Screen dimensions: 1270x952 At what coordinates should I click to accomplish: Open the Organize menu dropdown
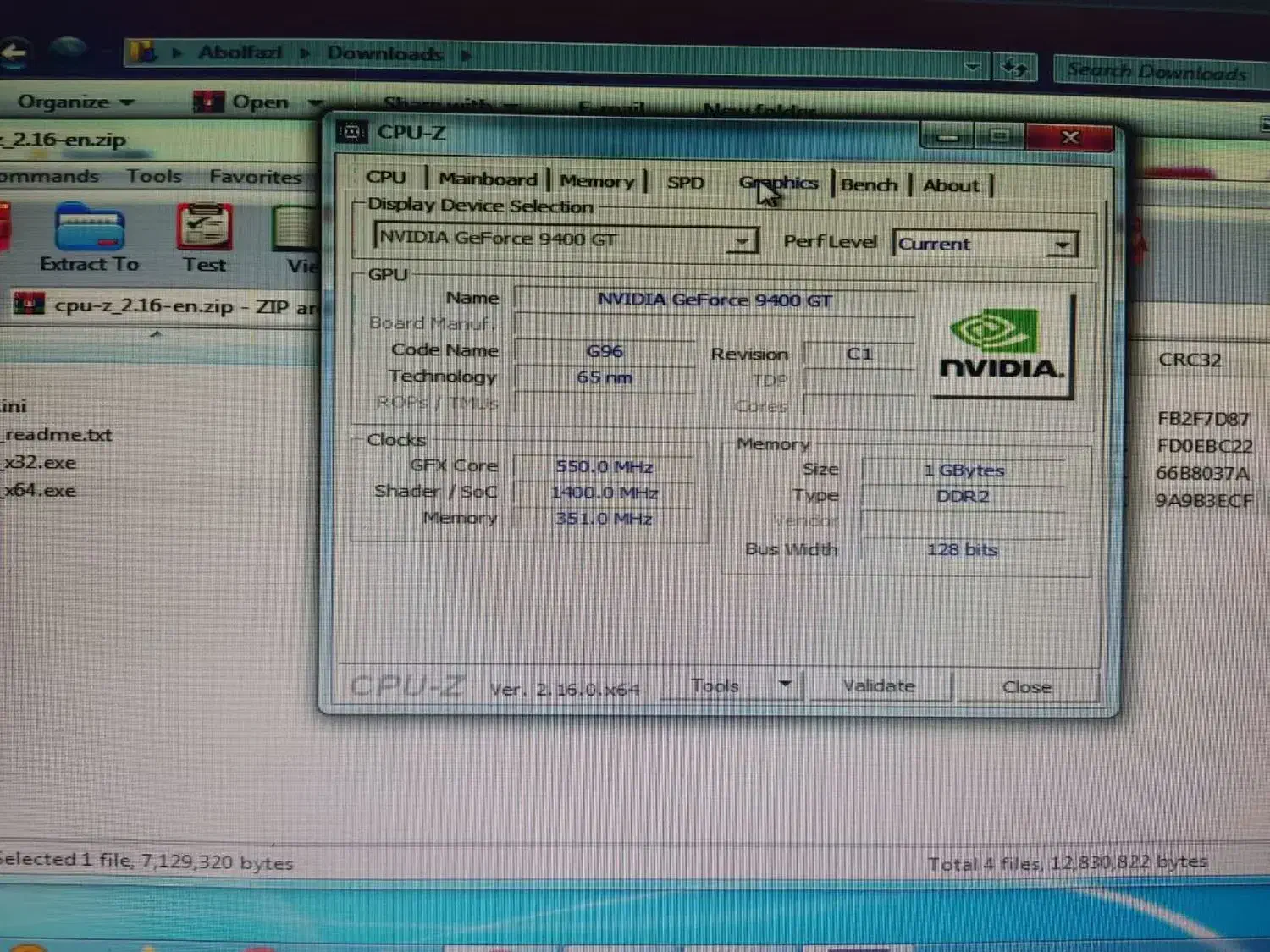(76, 102)
